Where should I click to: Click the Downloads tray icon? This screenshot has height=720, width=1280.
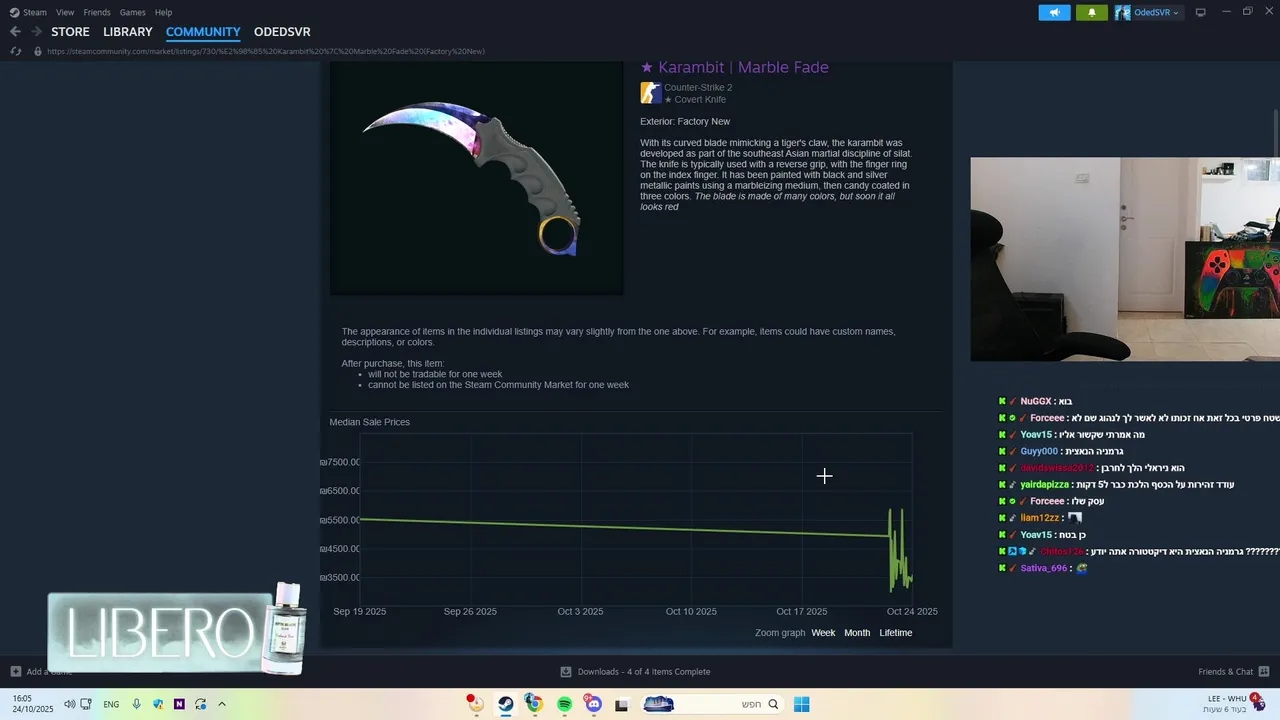coord(566,672)
